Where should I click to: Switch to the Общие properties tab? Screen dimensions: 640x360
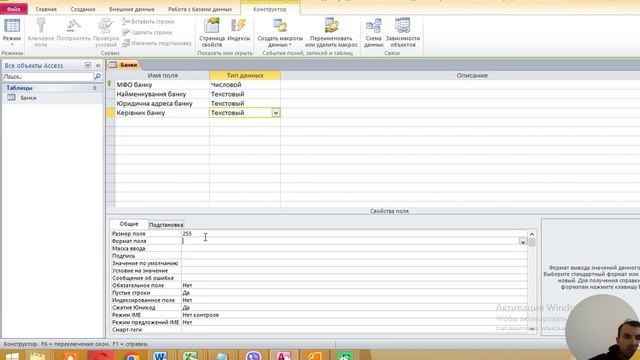pos(129,224)
